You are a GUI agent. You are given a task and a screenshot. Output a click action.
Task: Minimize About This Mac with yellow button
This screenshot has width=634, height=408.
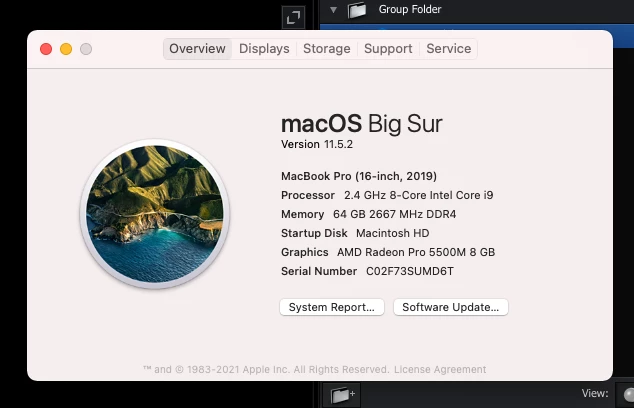point(66,49)
